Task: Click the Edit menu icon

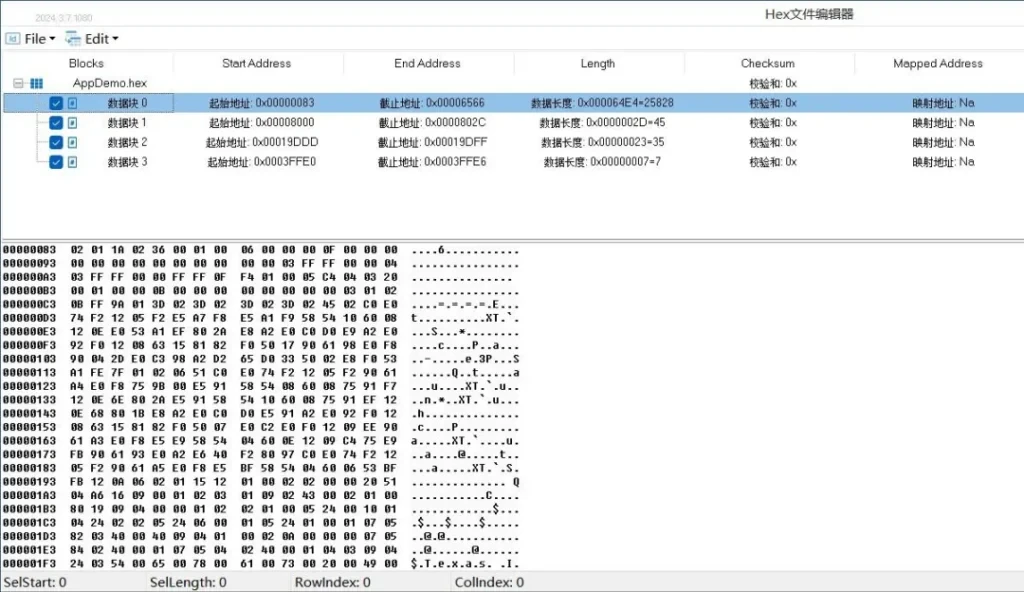Action: tap(73, 39)
